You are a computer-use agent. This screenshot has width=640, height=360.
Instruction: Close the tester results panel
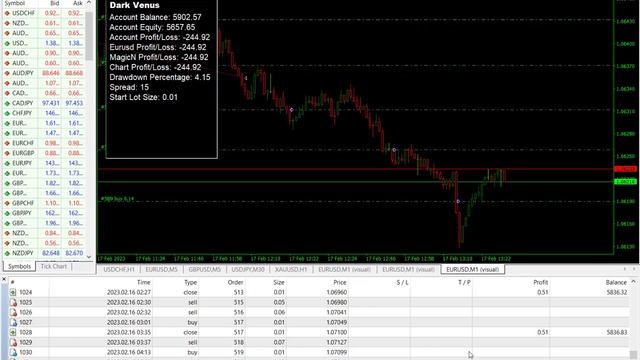[4, 279]
